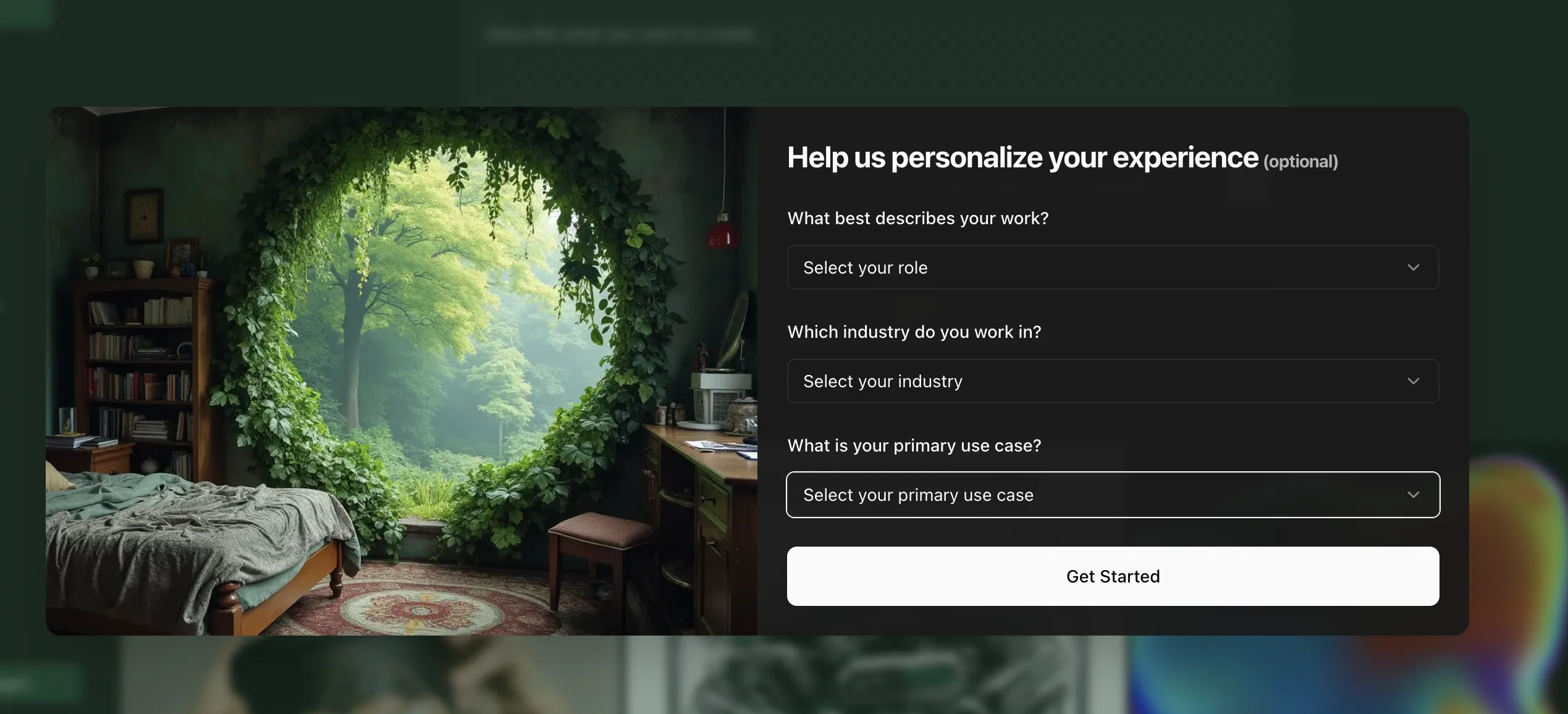
Task: Open the Select your industry dropdown
Action: [x=1113, y=381]
